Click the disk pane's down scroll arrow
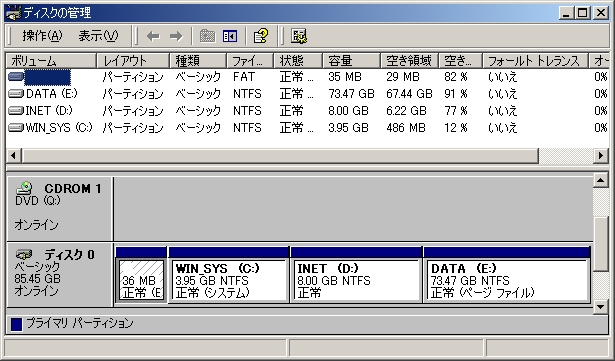 (x=600, y=307)
